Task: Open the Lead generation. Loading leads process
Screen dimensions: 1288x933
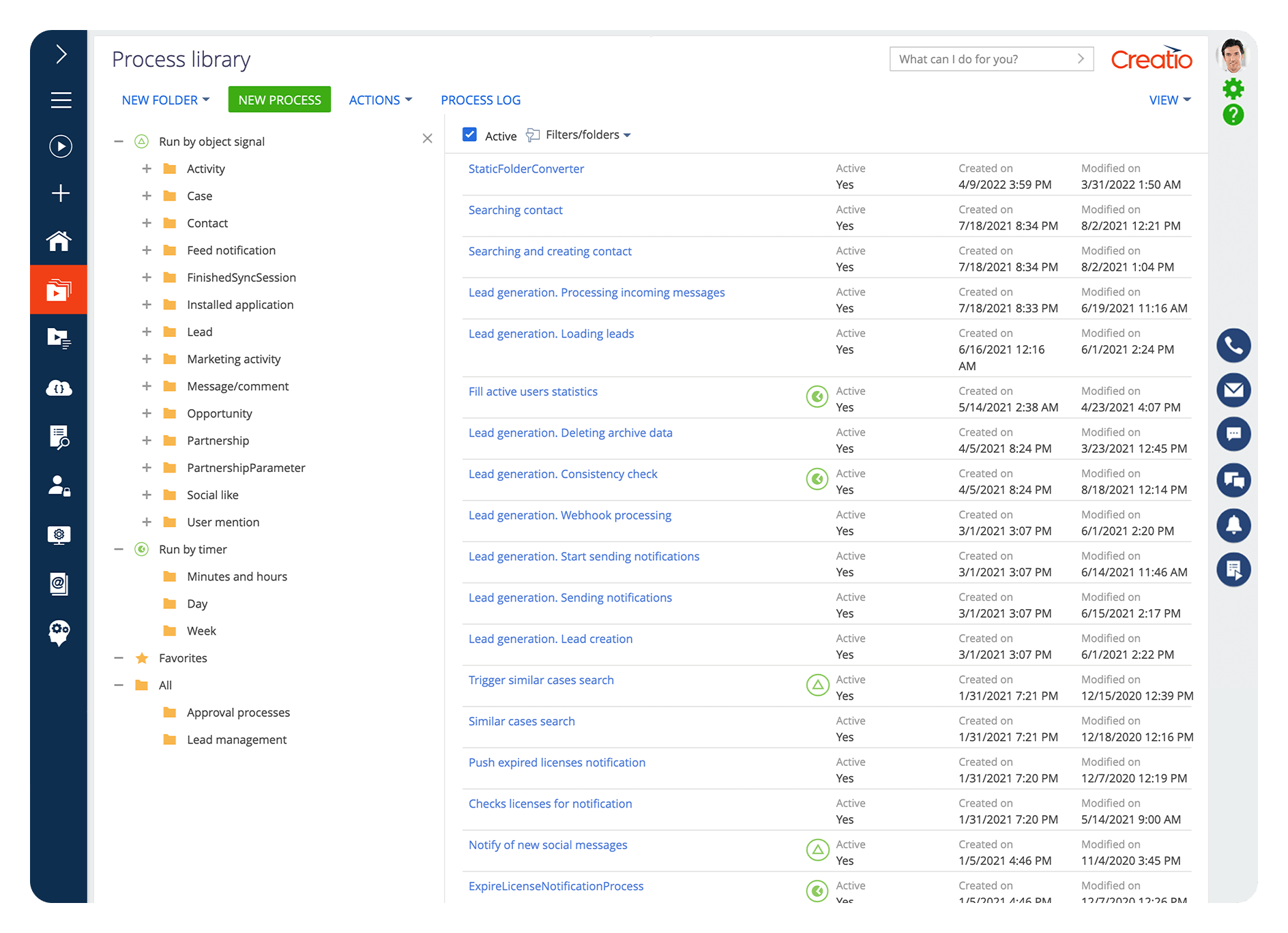Action: (x=551, y=334)
